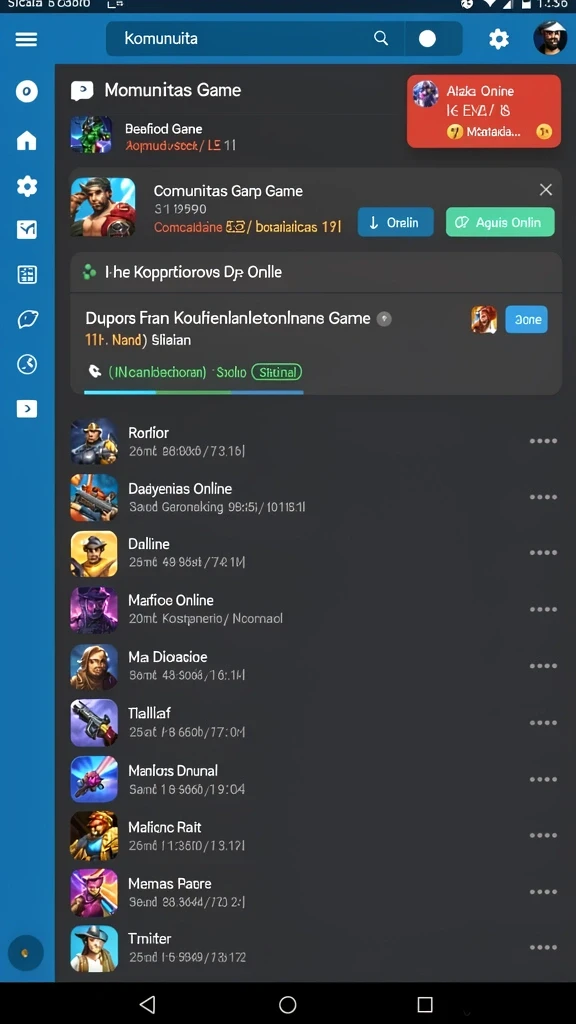Open more options for Tlalllaf

543,722
